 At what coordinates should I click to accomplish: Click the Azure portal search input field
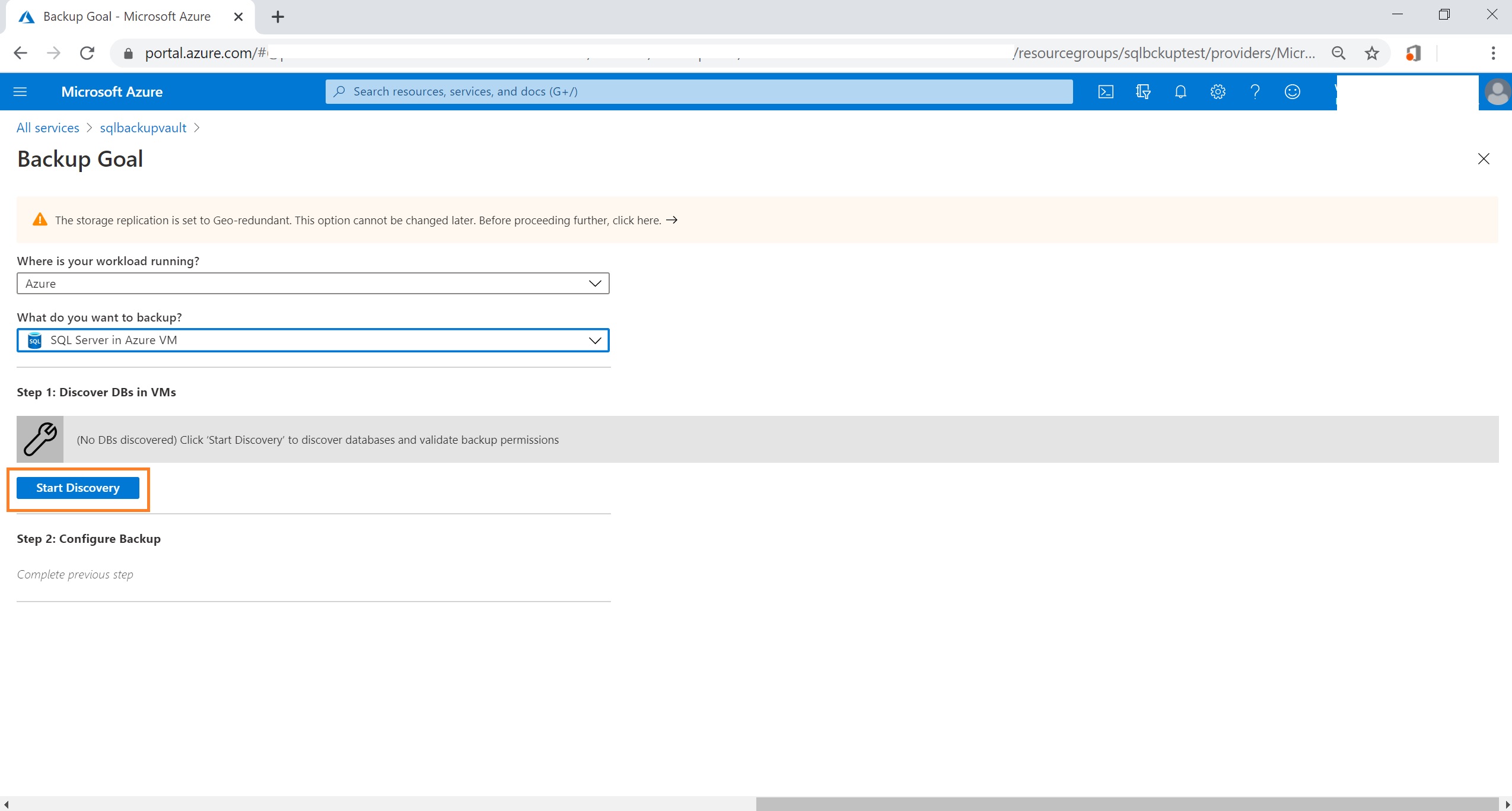(699, 91)
